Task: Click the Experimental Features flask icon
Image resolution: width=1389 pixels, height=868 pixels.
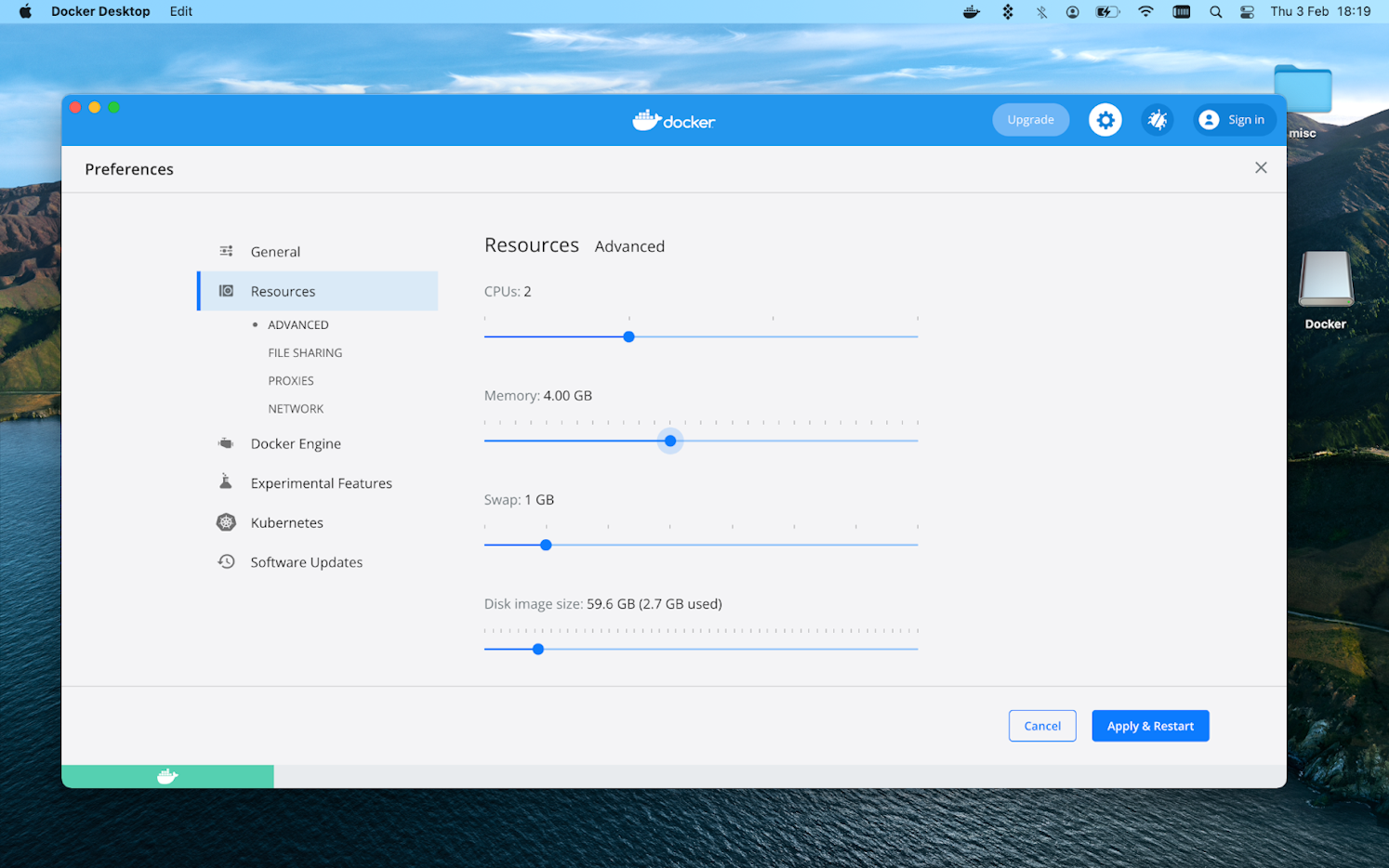Action: [226, 482]
